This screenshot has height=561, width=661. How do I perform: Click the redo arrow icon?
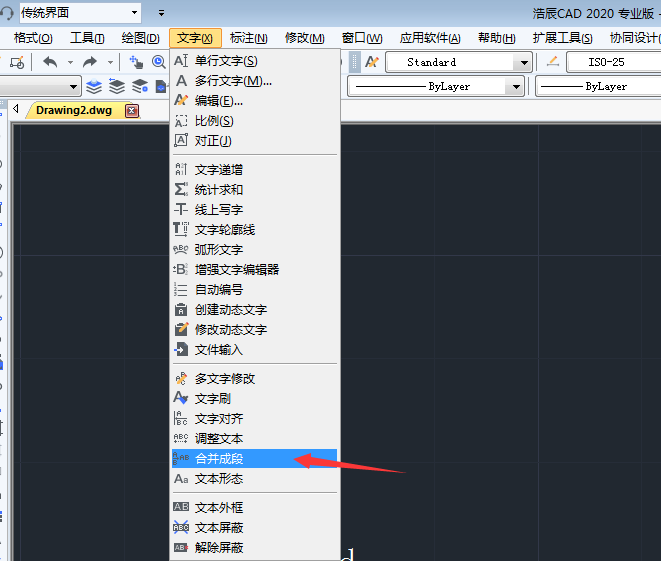91,62
